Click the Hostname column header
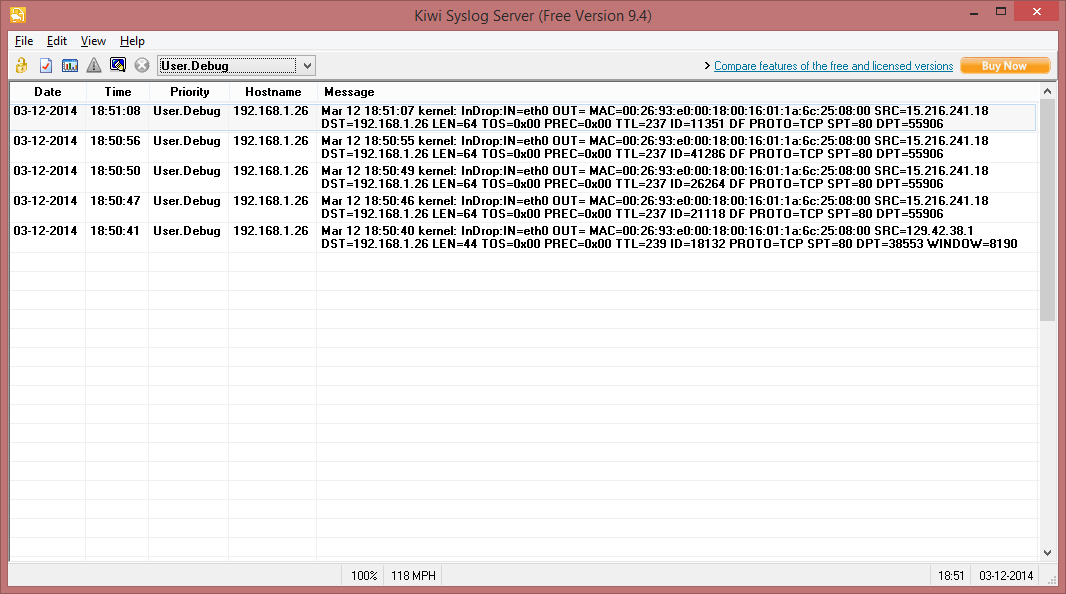 (273, 92)
